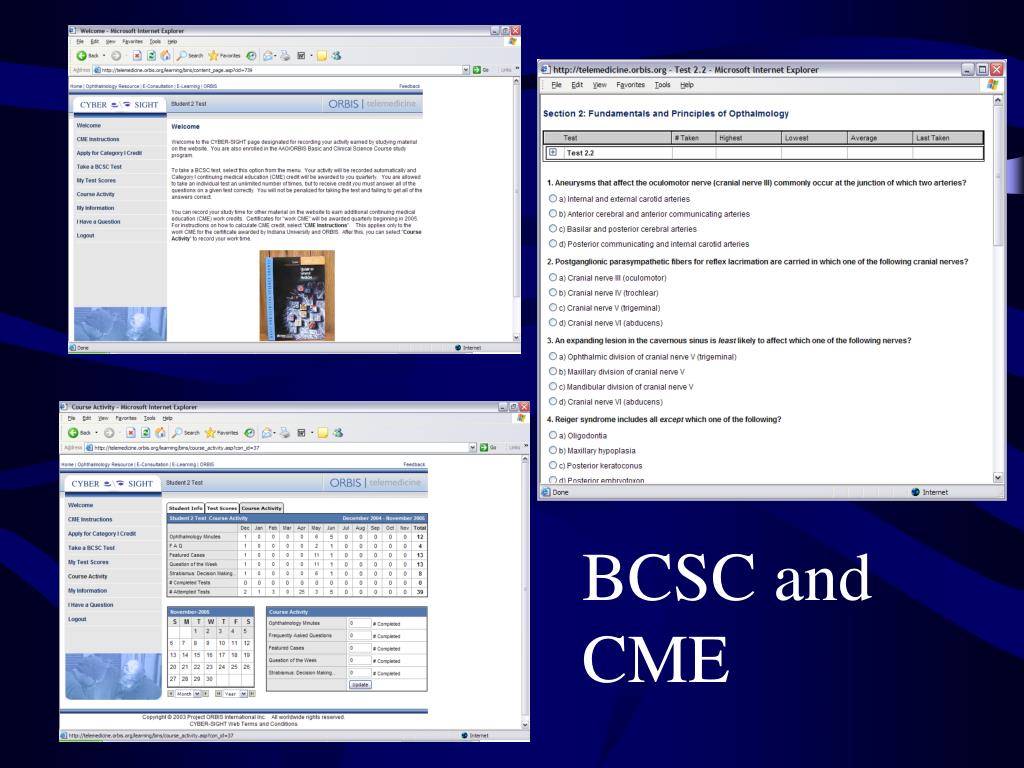Click Back arrow in Course Activity window toolbar
The width and height of the screenshot is (1024, 768).
point(73,433)
